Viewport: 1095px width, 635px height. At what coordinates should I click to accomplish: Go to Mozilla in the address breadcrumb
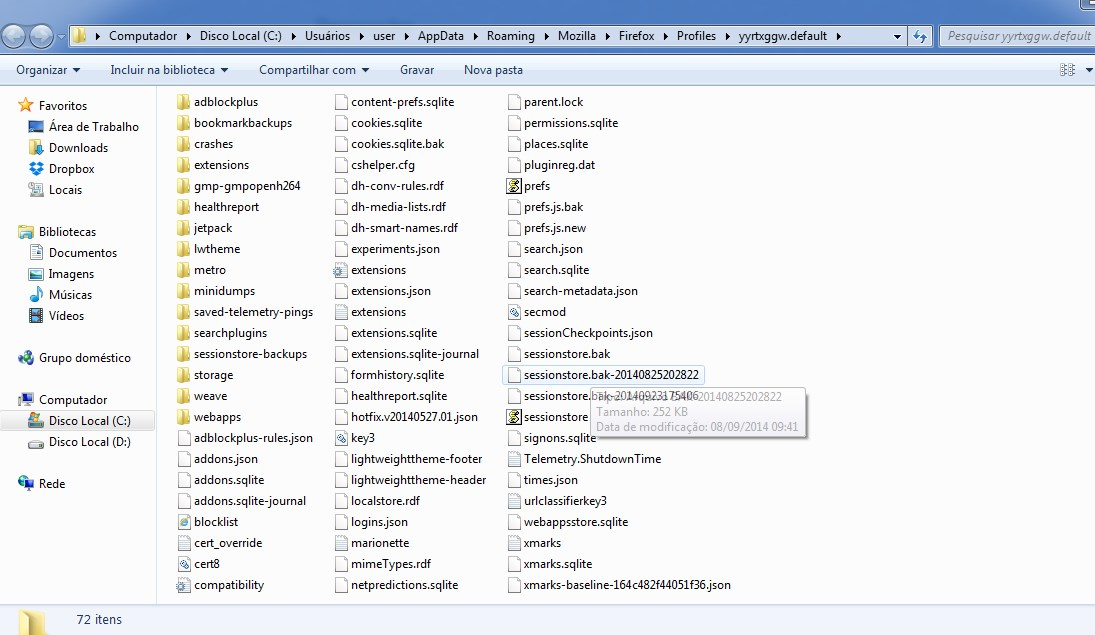pos(577,36)
